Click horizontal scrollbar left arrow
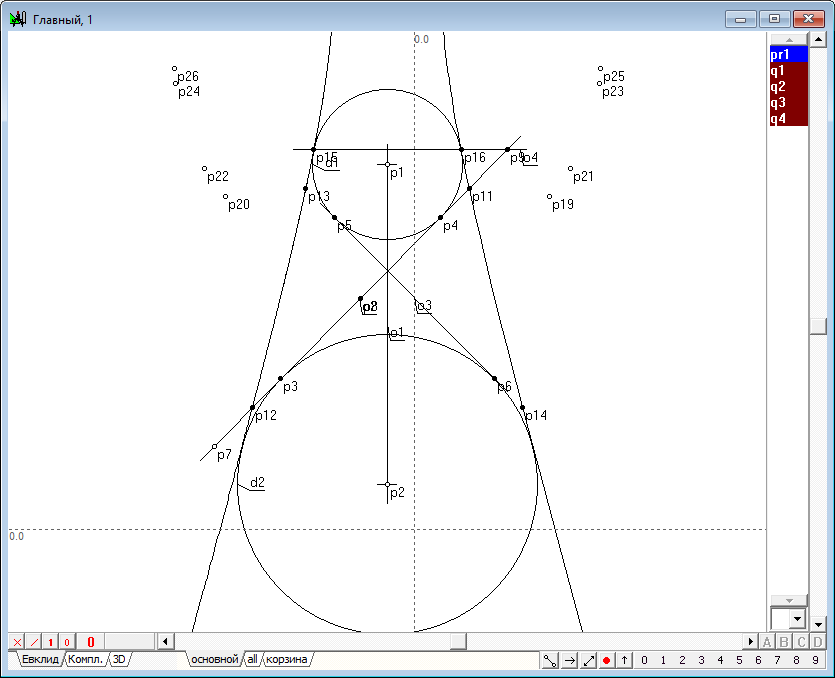835x678 pixels. pyautogui.click(x=165, y=641)
